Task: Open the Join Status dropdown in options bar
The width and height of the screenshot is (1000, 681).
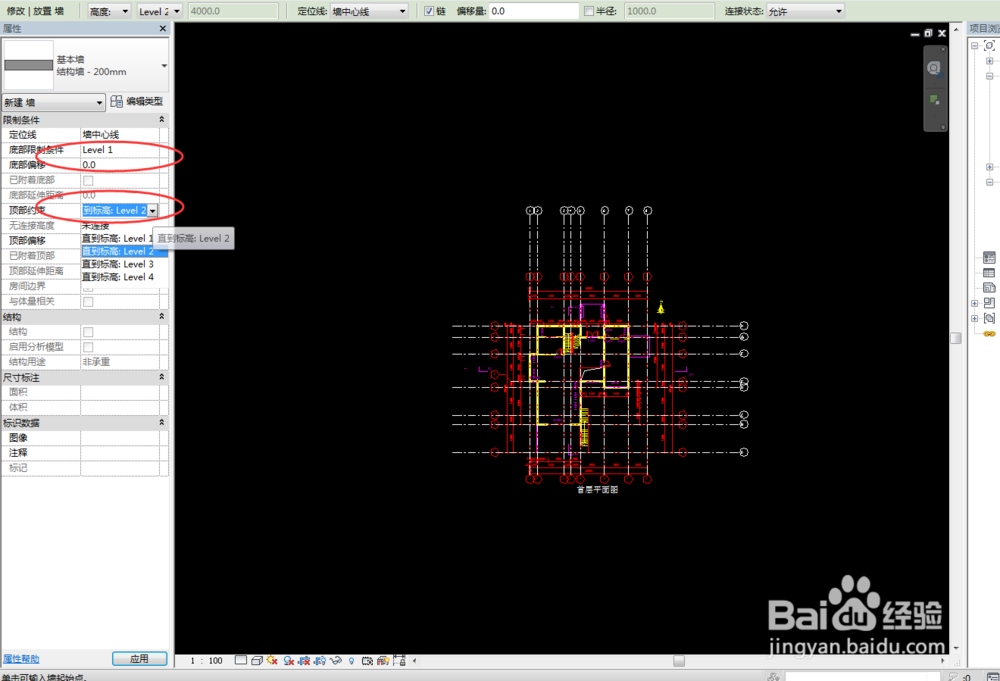Action: point(805,11)
